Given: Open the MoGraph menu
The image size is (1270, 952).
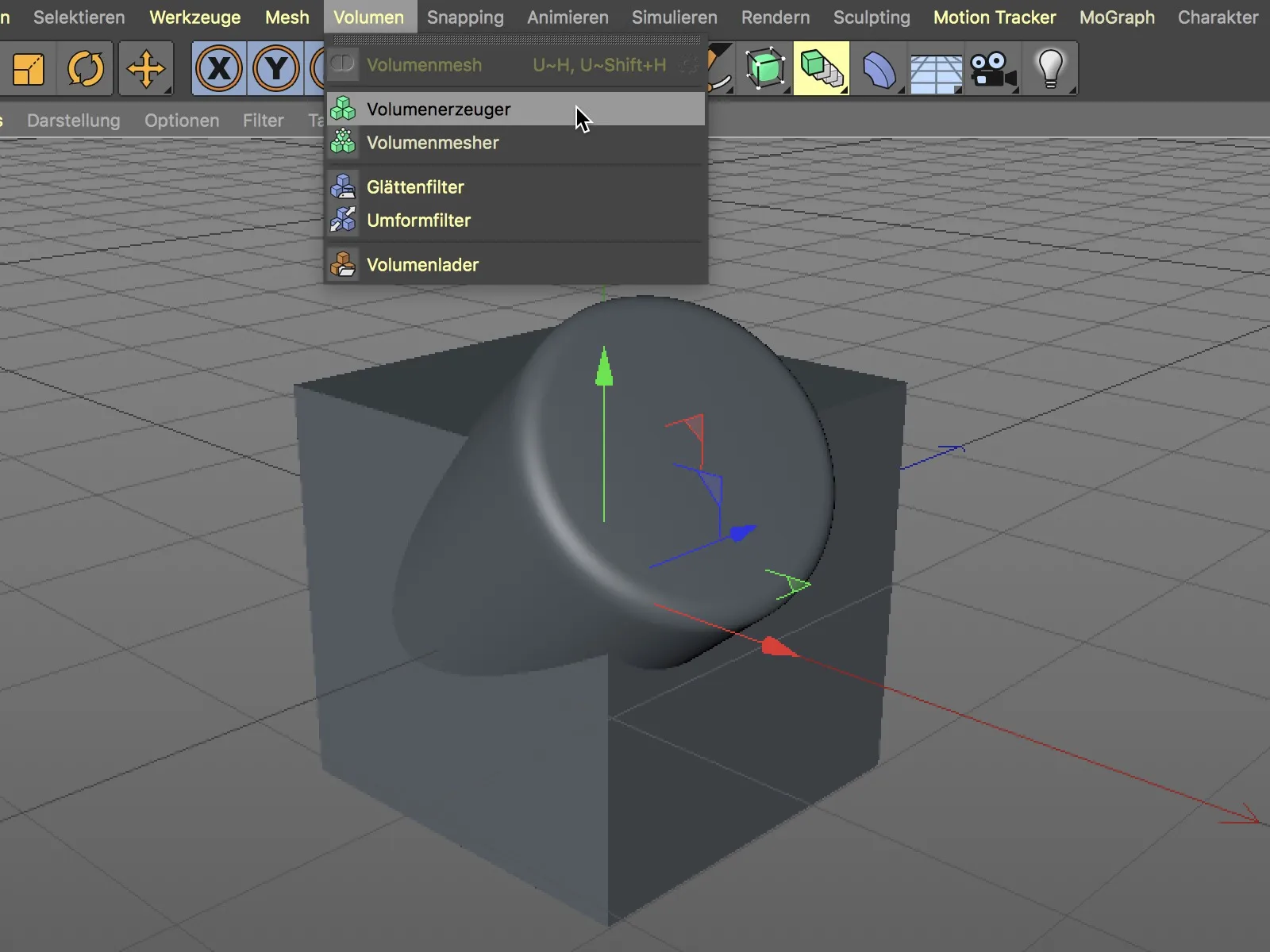Looking at the screenshot, I should pos(1117,17).
